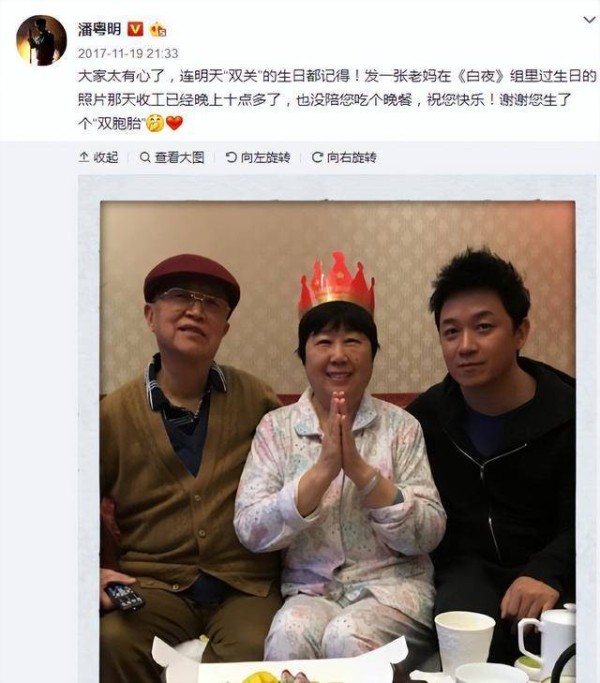Select 查看大图 to view full image
The height and width of the screenshot is (683, 600).
(180, 157)
